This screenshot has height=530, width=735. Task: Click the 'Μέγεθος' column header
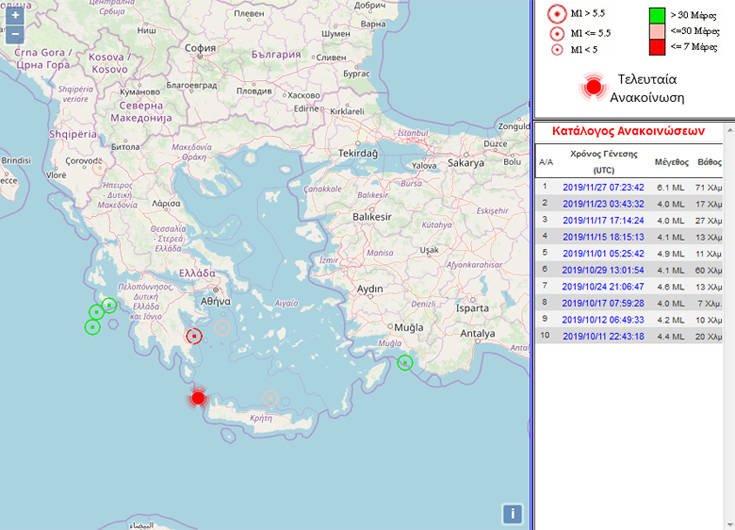[x=671, y=161]
